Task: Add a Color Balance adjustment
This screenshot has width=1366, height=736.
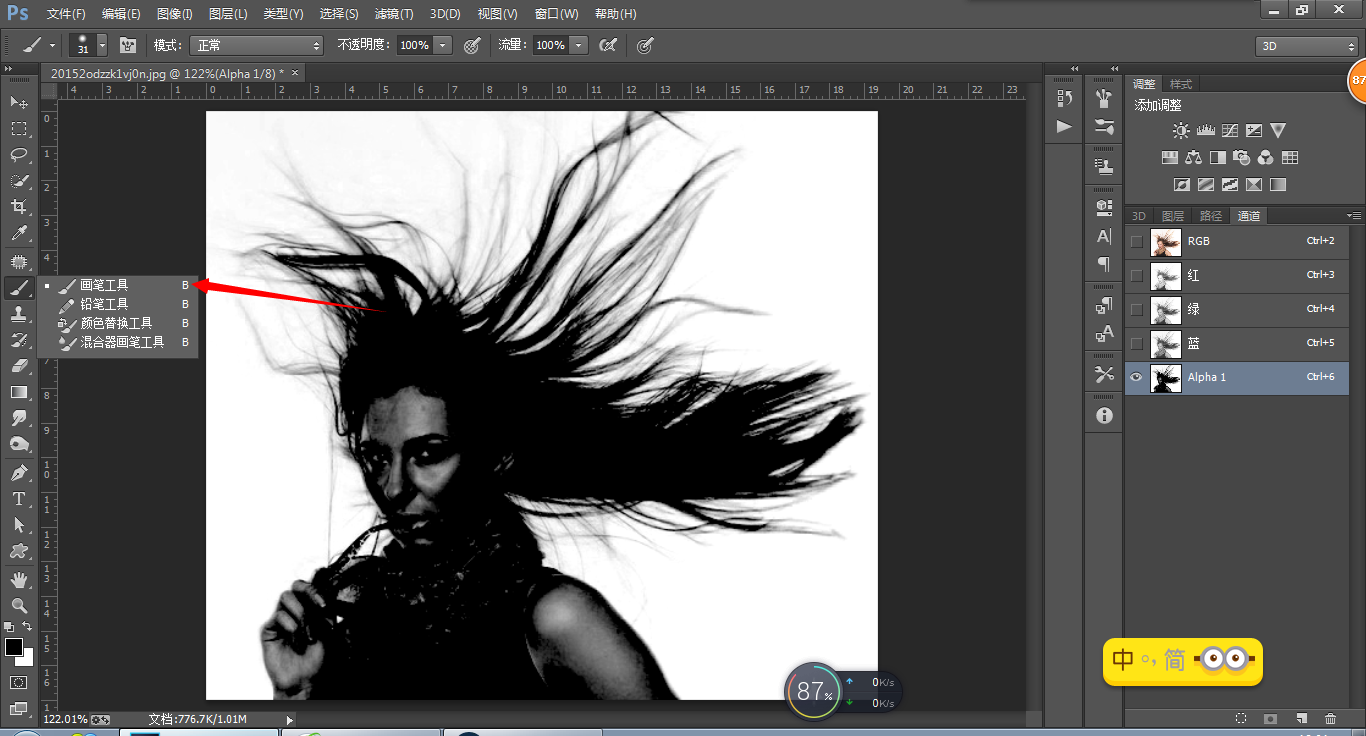Action: (1193, 158)
